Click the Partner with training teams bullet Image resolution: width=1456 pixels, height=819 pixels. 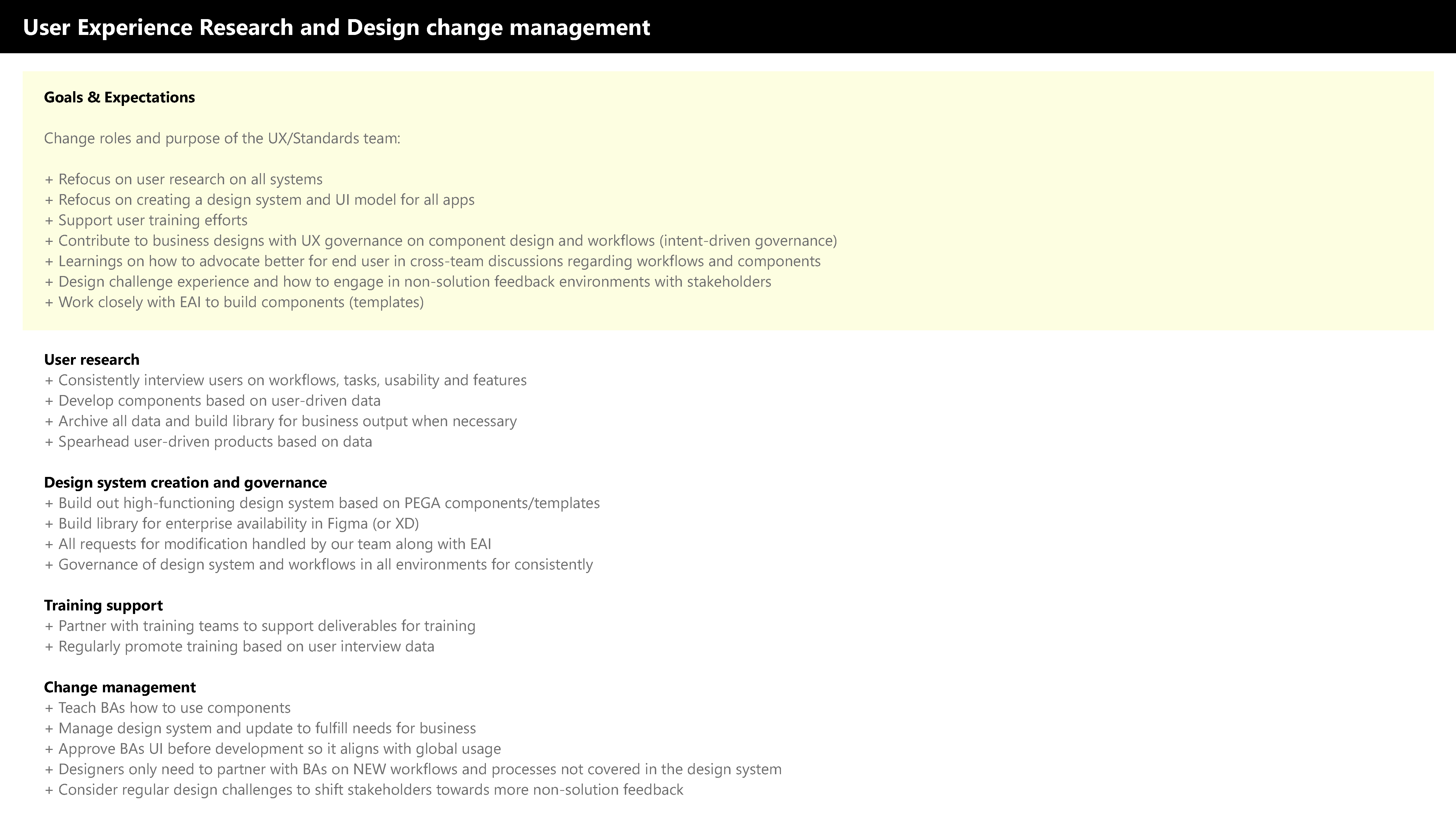pyautogui.click(x=260, y=626)
